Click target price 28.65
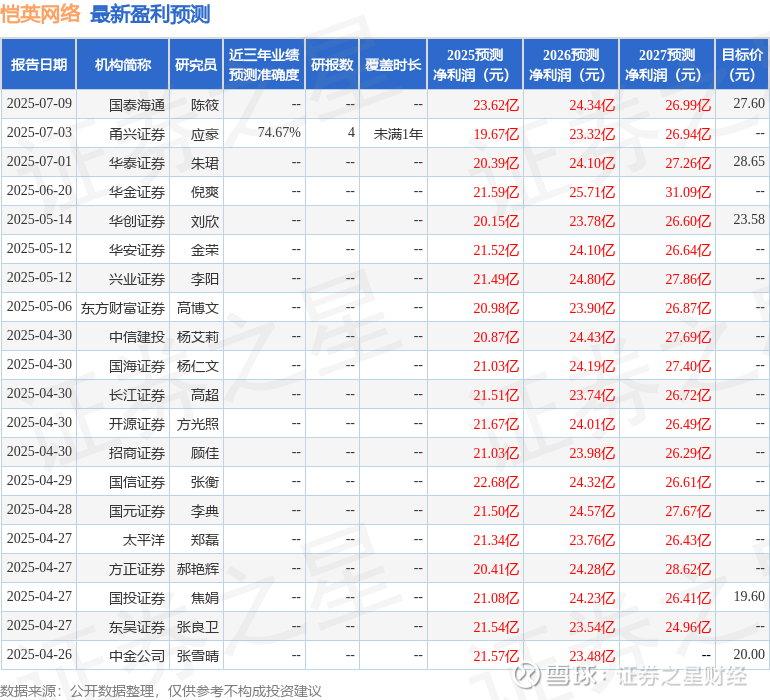 [x=749, y=161]
